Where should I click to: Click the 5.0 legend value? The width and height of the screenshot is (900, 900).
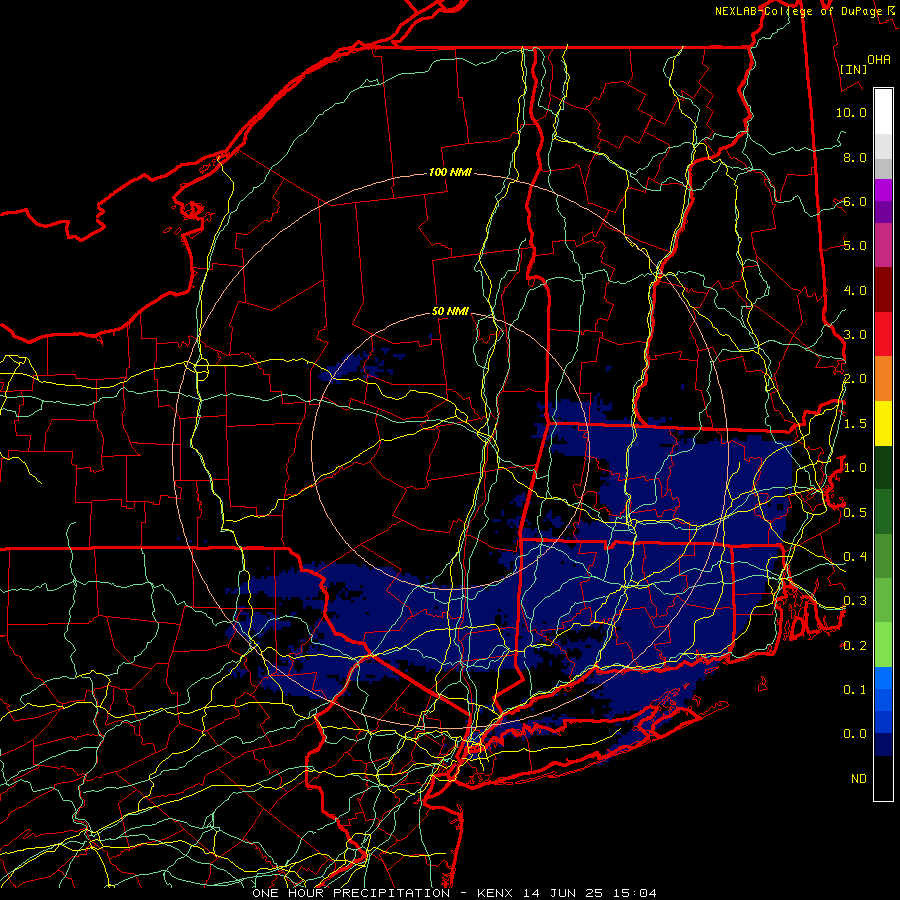click(x=855, y=246)
